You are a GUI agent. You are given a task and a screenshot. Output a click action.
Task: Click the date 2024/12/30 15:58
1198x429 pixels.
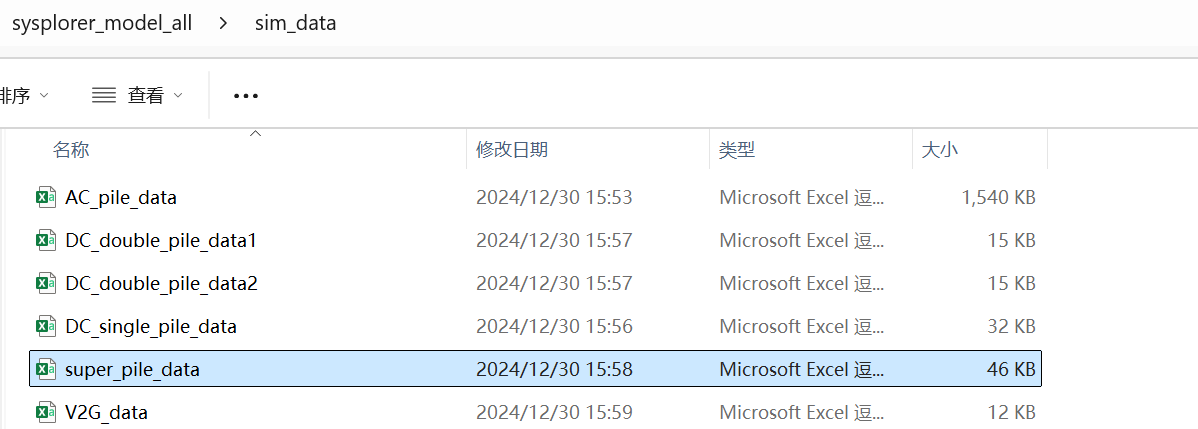click(x=555, y=369)
